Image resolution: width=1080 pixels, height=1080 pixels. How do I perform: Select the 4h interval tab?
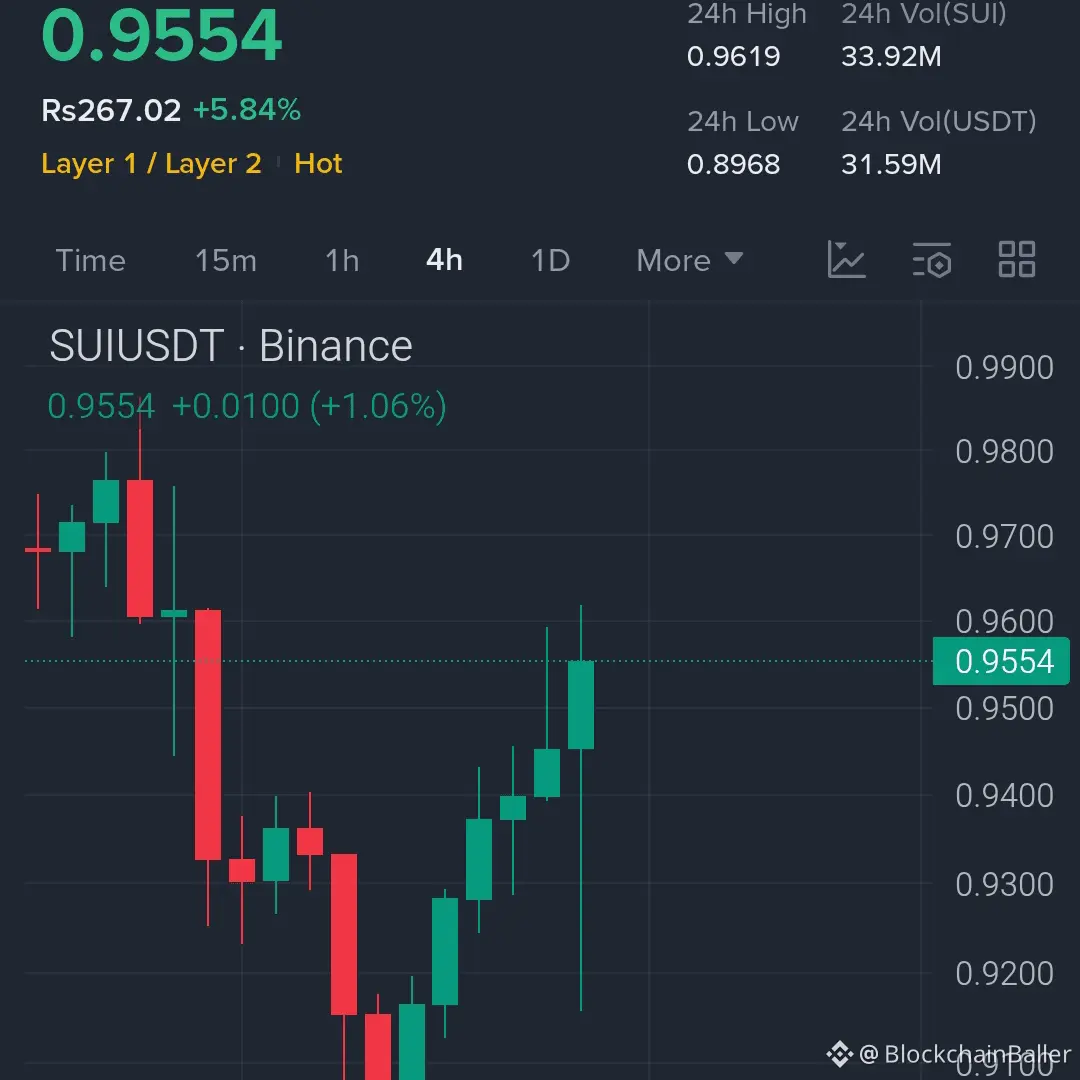click(444, 260)
